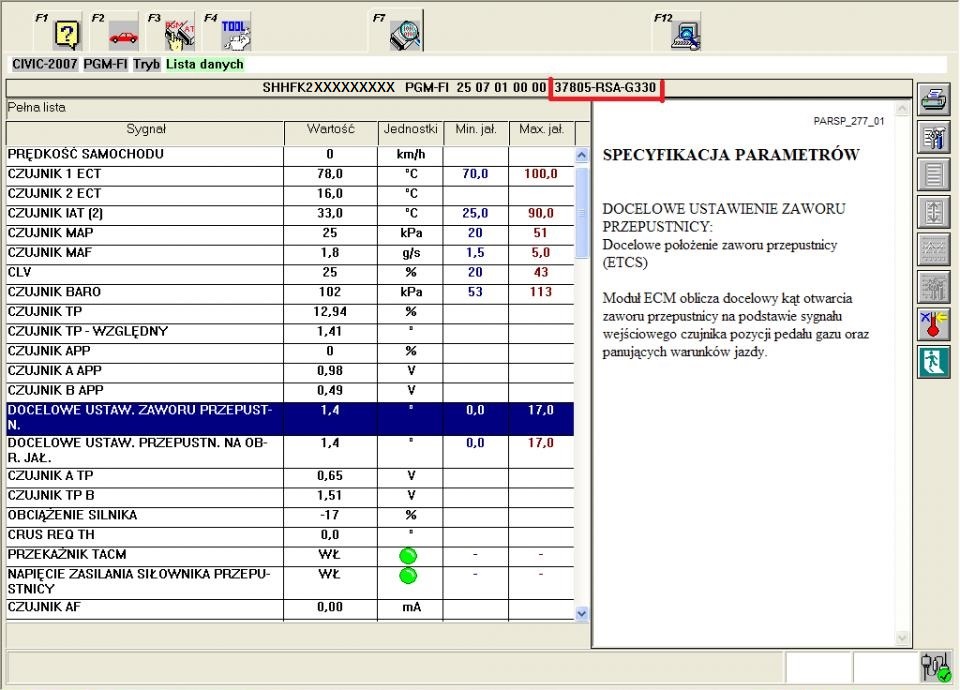Select the CZUJNIK TP row
The image size is (960, 690).
pyautogui.click(x=290, y=312)
